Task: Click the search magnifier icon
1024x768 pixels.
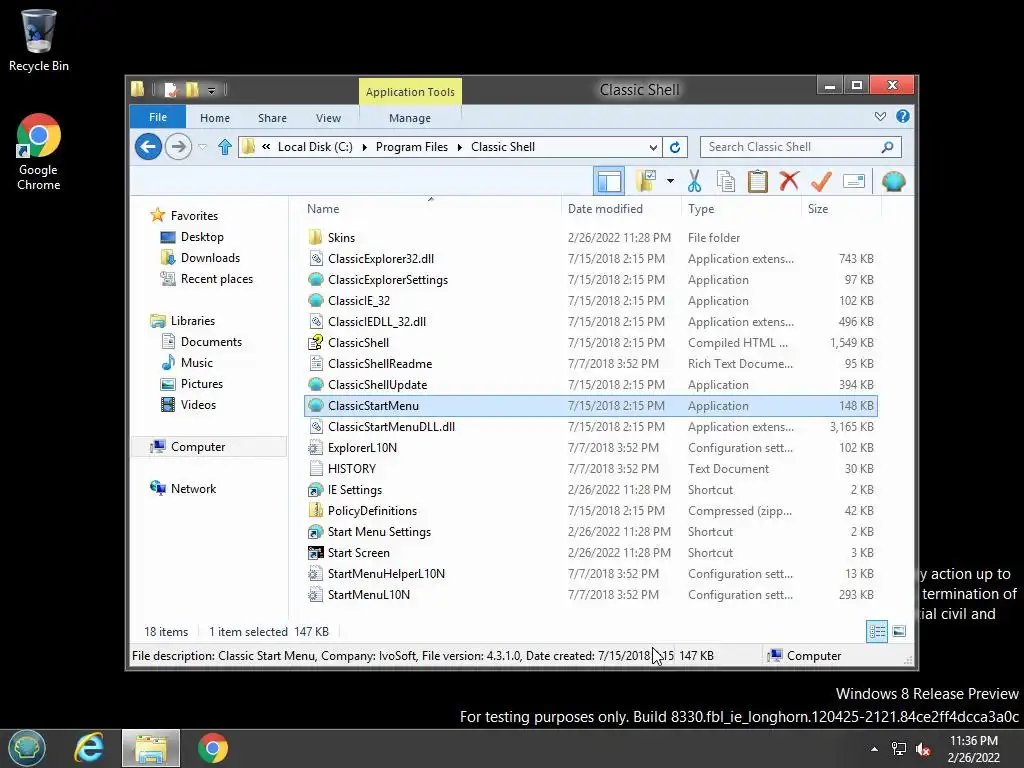Action: click(x=887, y=147)
